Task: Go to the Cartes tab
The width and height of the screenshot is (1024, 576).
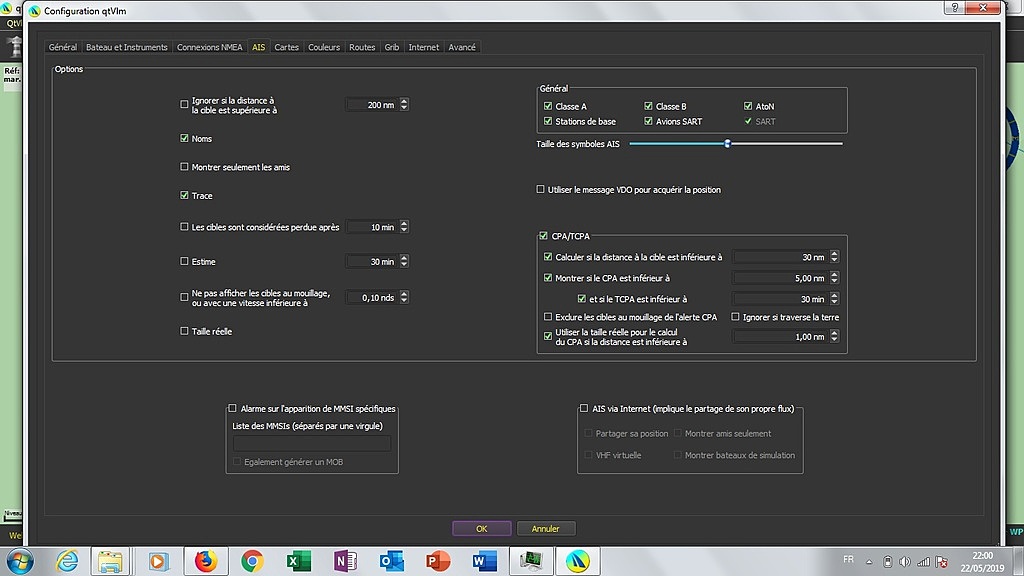Action: click(287, 47)
